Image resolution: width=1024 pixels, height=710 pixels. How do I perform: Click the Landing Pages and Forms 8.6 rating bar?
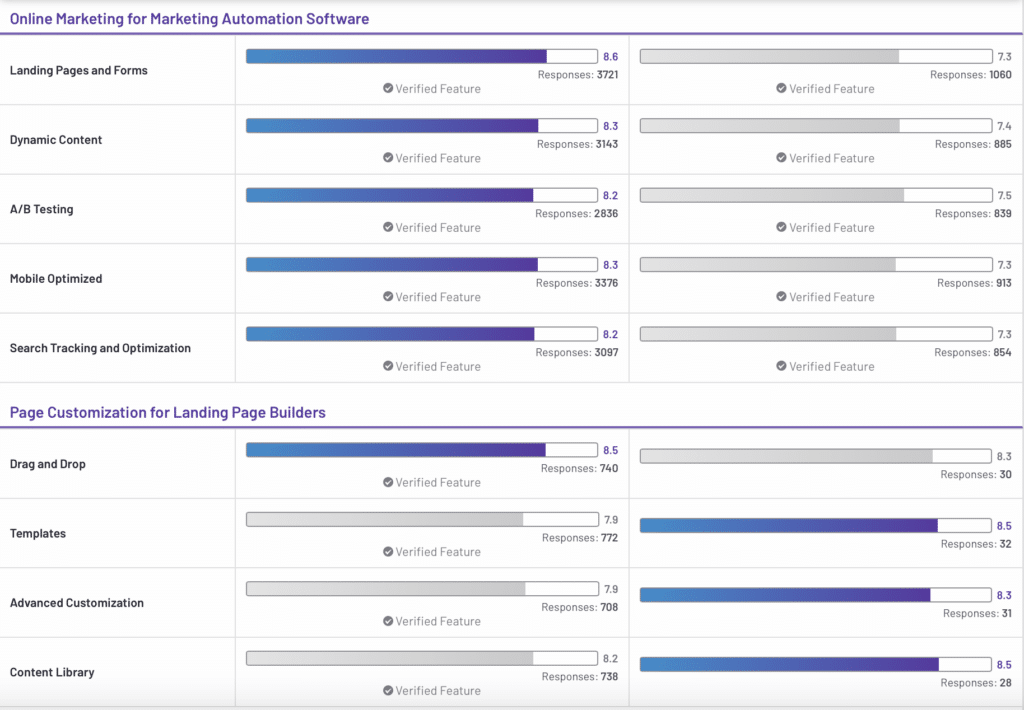(x=422, y=56)
